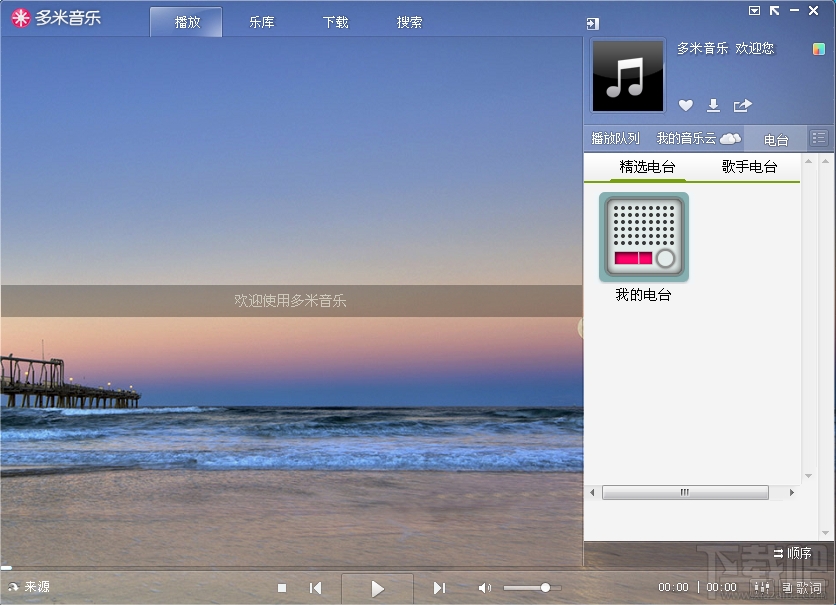Click the skin color swatch near the welcome text
Screen dimensions: 836x605
tap(820, 49)
